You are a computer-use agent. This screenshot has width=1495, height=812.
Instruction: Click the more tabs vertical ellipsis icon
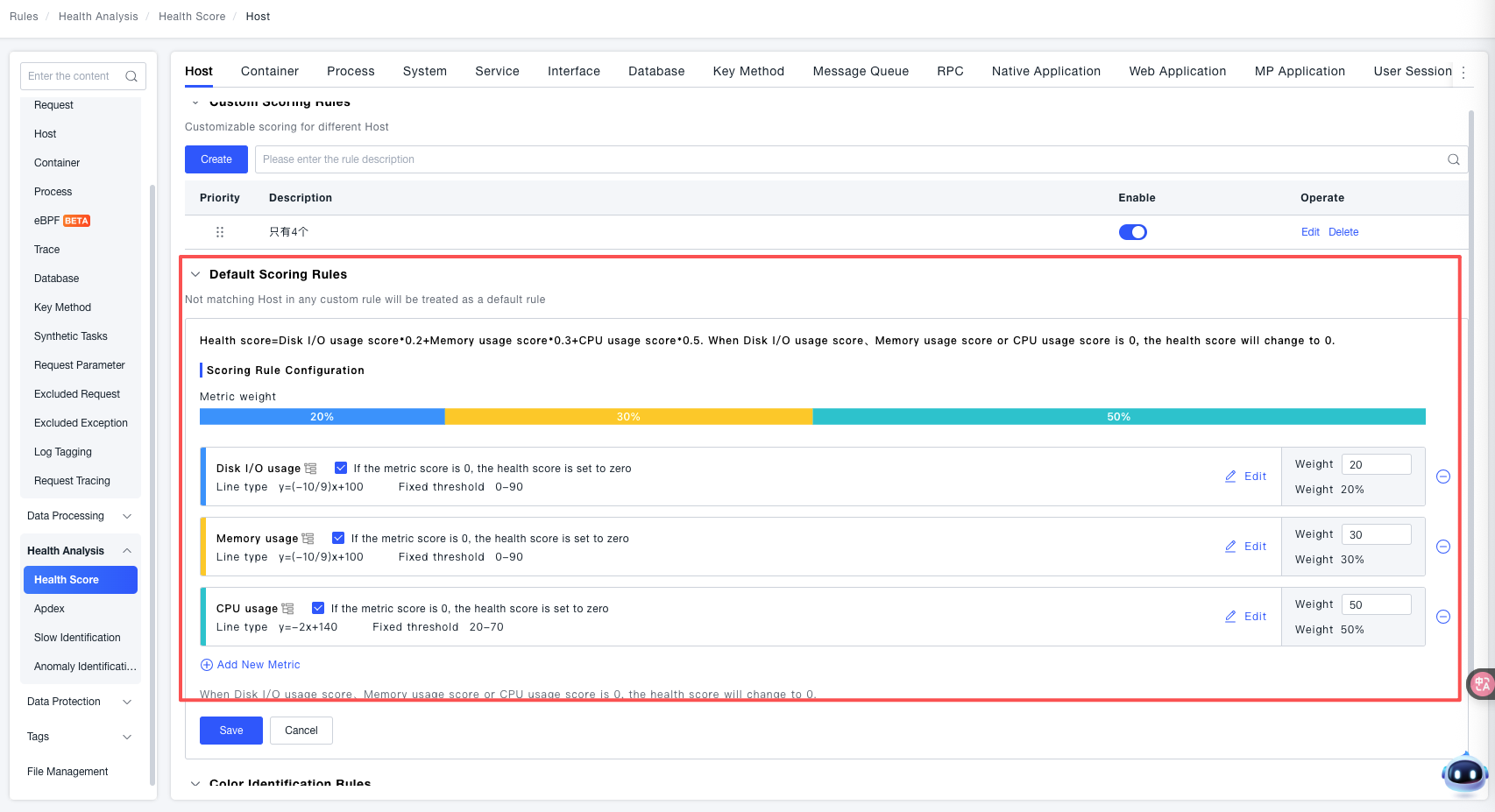coord(1463,73)
